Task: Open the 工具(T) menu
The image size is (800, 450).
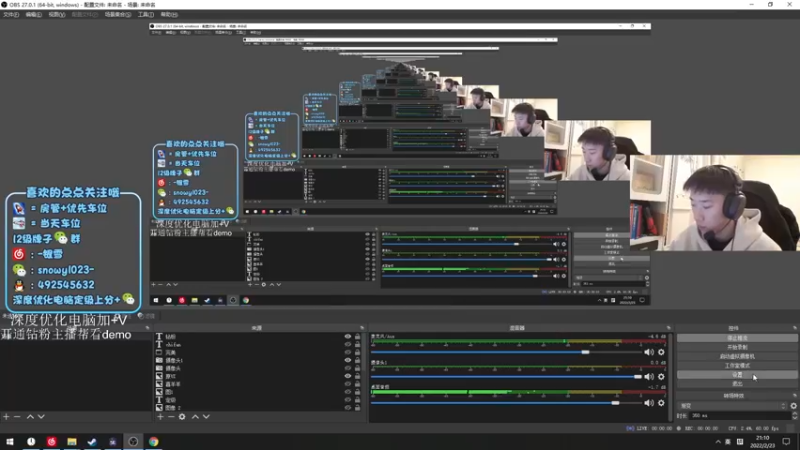Action: coord(145,14)
